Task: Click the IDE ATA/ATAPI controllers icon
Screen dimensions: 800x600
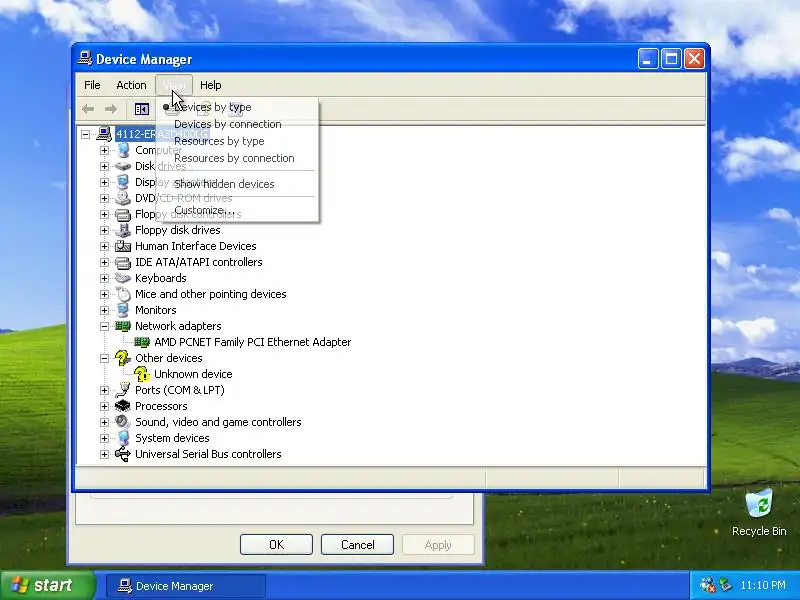Action: (x=123, y=262)
